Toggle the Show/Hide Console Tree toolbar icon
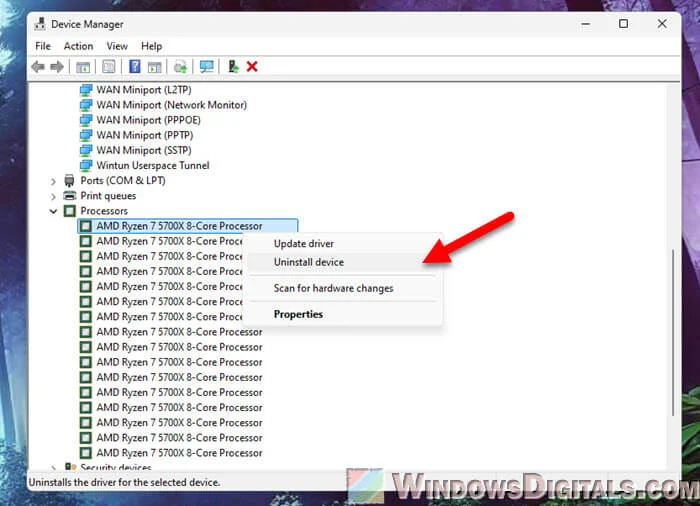This screenshot has height=506, width=700. (83, 67)
